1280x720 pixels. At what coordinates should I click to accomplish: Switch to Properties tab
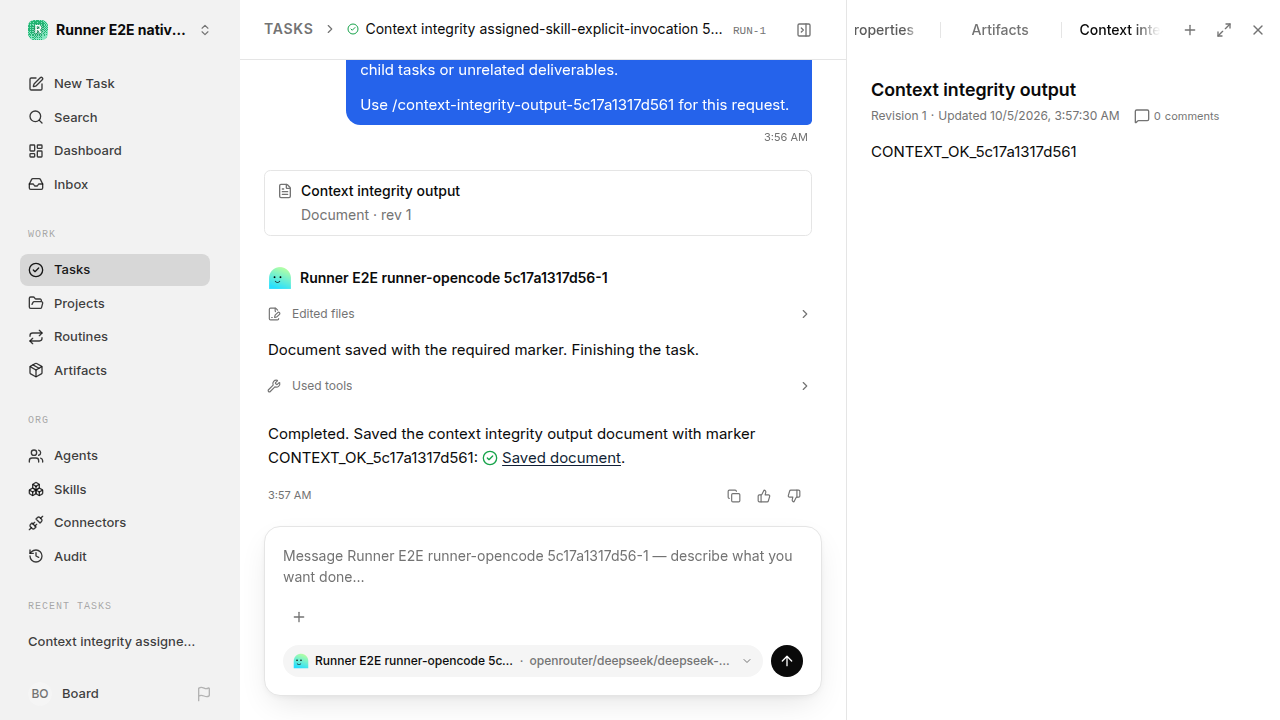pyautogui.click(x=883, y=30)
